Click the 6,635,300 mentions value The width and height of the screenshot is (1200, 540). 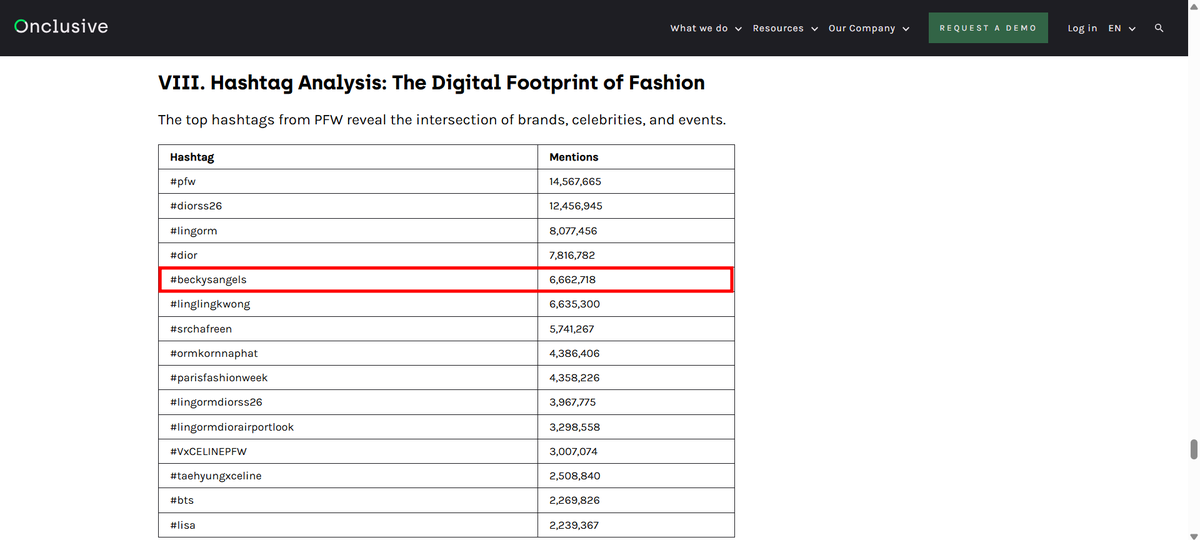click(574, 304)
